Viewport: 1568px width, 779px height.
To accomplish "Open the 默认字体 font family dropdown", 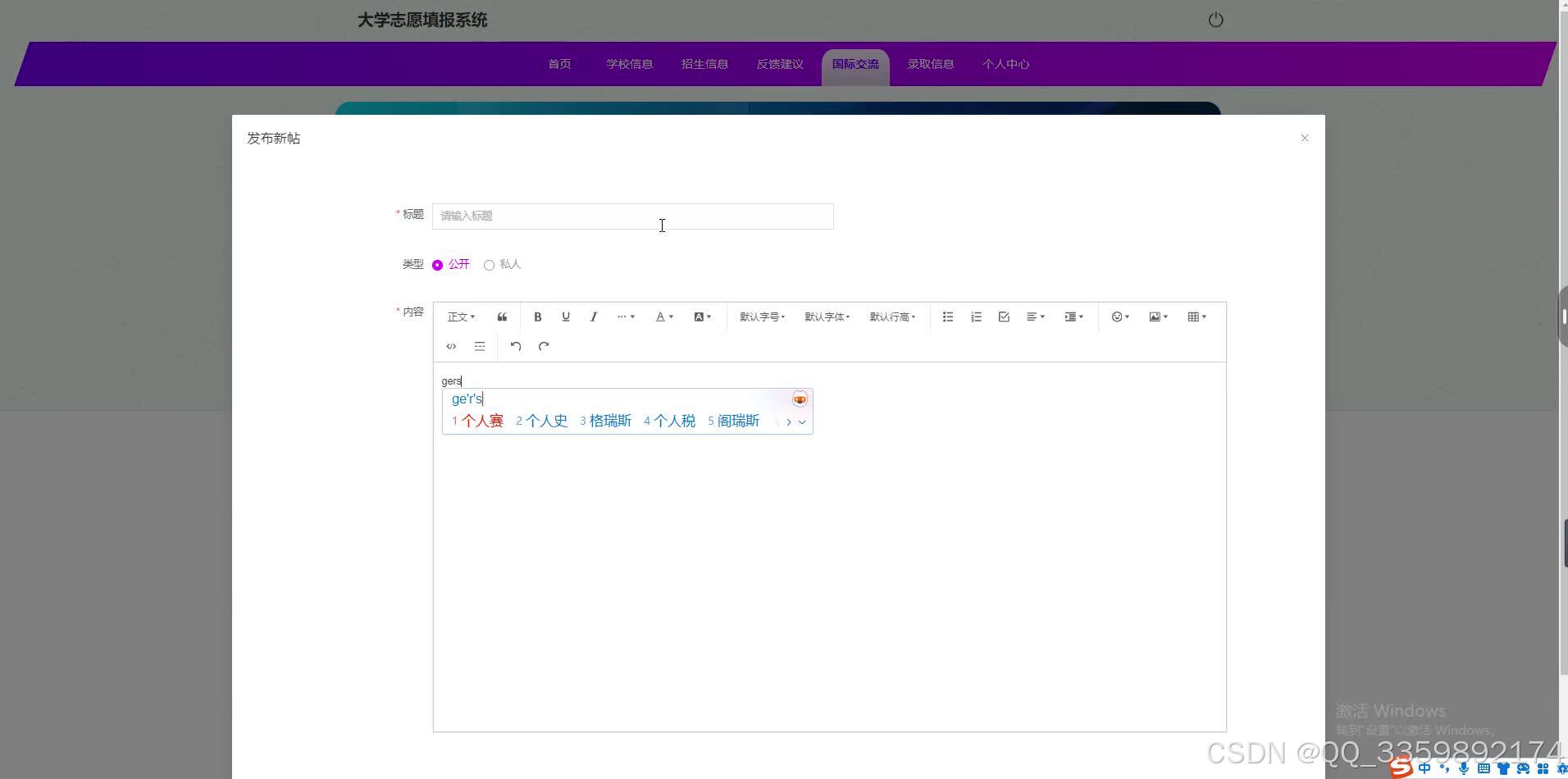I will 827,317.
